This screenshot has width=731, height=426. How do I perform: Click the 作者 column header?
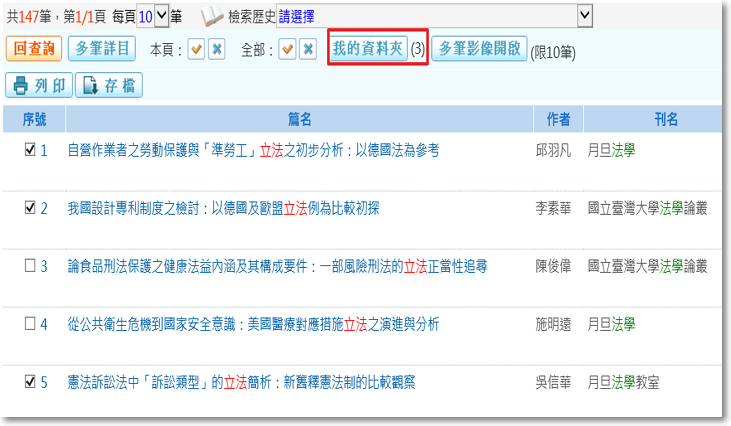(558, 120)
